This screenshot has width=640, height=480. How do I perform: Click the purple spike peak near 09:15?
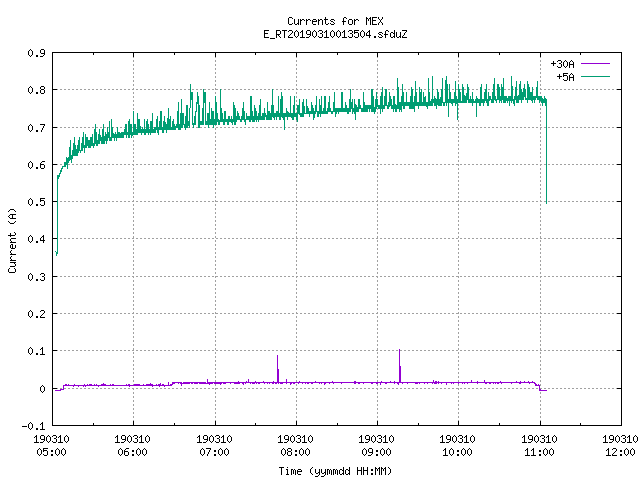(x=400, y=350)
